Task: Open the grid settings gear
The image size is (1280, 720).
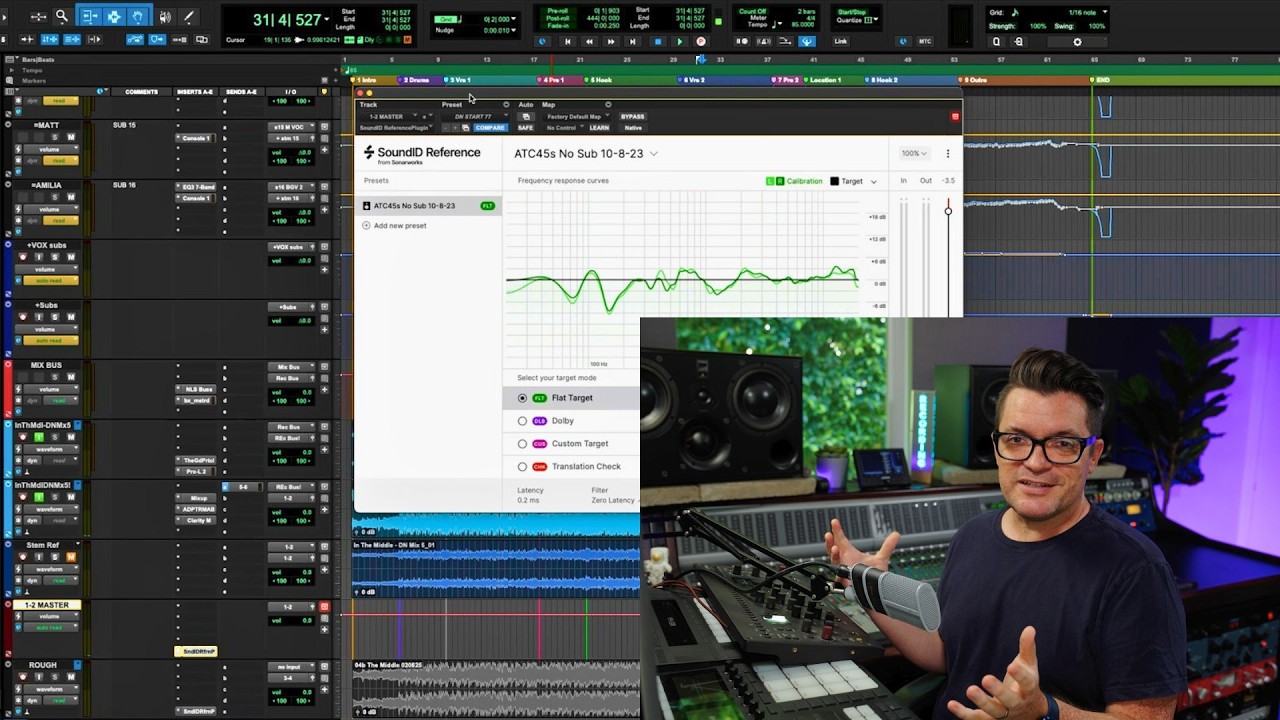Action: pos(1077,42)
